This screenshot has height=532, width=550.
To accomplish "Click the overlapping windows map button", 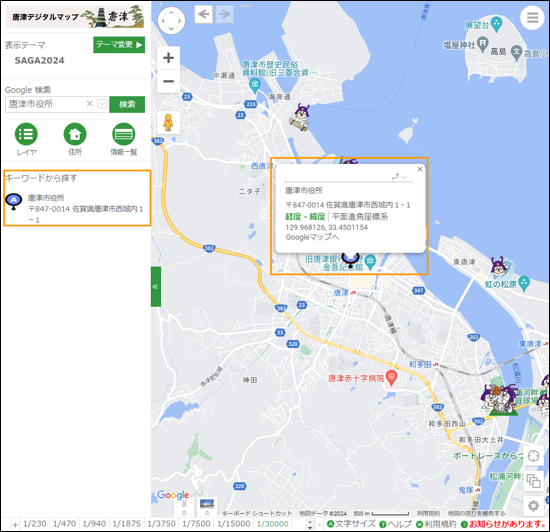I will click(533, 481).
